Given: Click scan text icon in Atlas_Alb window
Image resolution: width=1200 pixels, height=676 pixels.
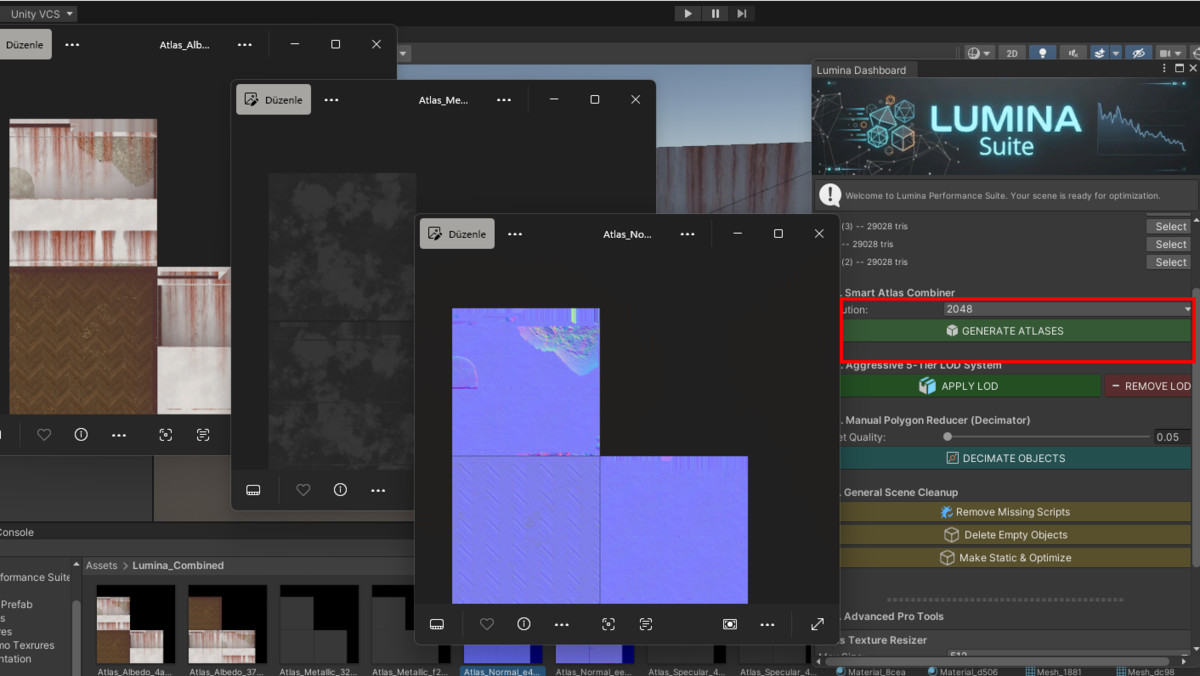Looking at the screenshot, I should 203,435.
